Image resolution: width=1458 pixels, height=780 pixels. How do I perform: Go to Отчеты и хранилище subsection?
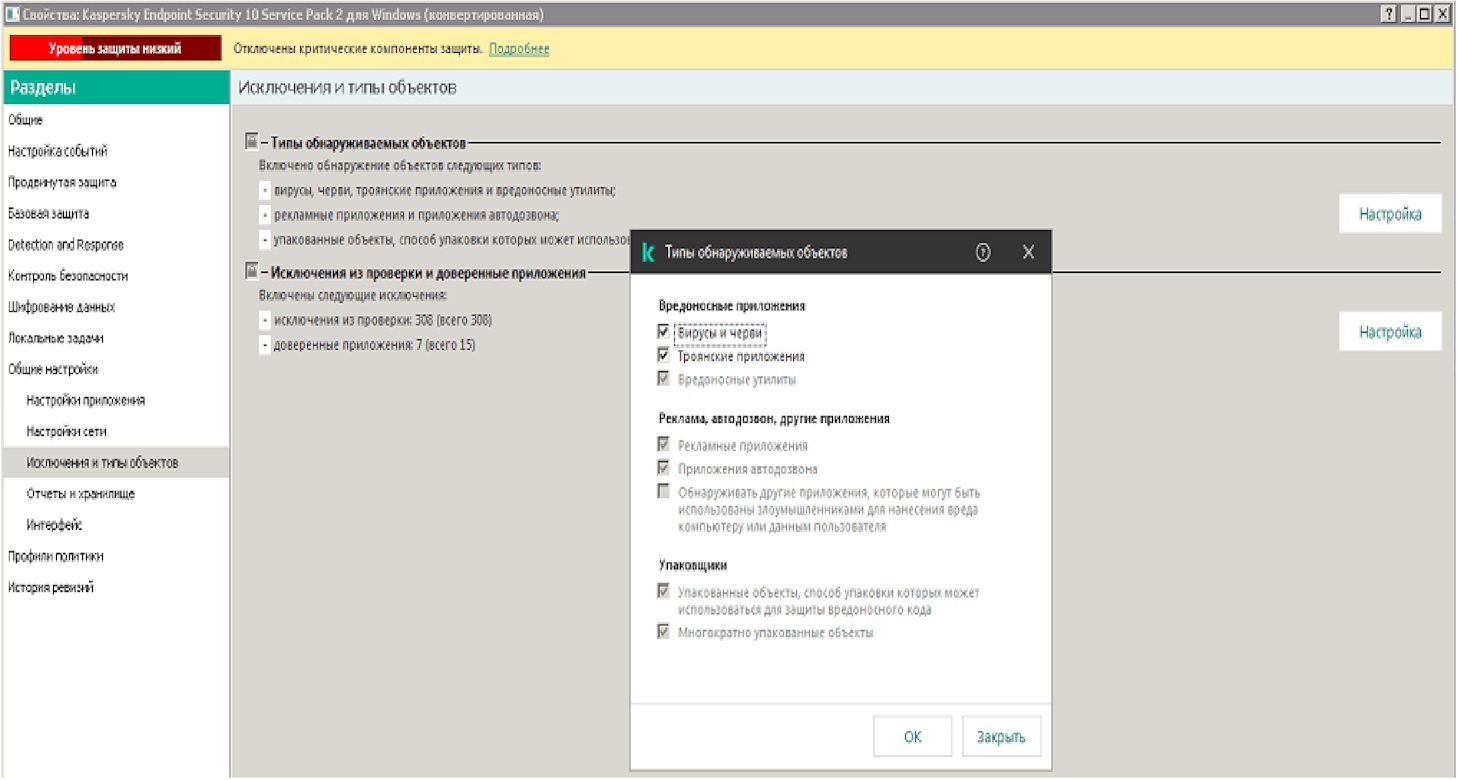point(81,494)
